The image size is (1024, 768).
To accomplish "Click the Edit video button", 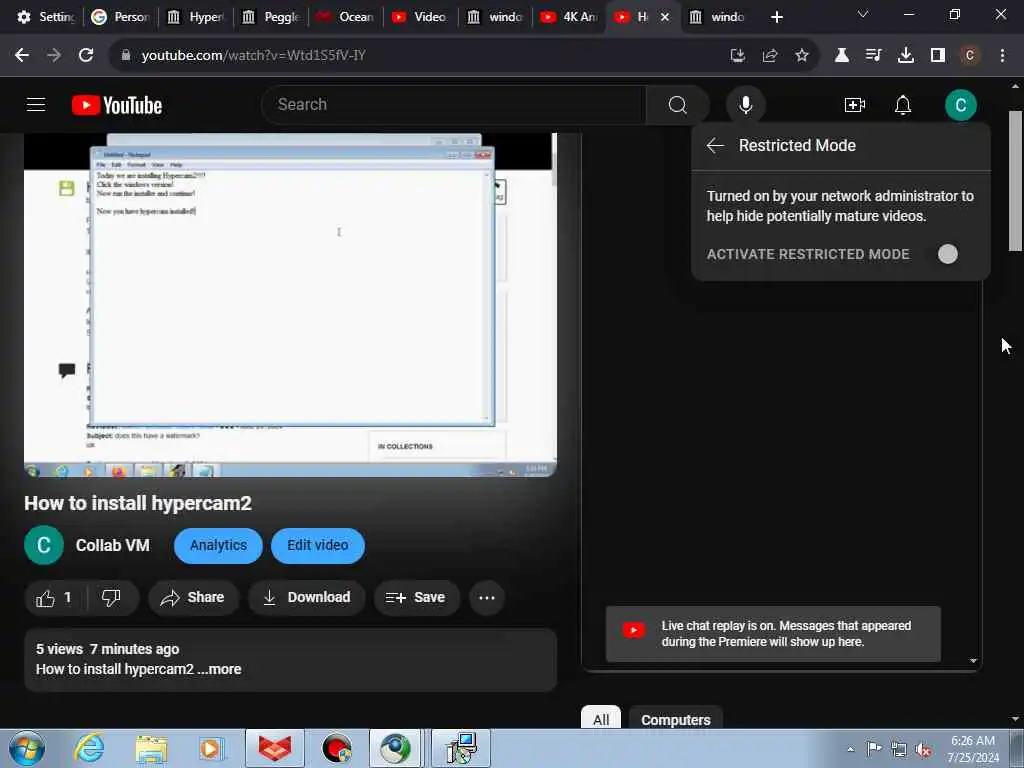I will point(317,545).
